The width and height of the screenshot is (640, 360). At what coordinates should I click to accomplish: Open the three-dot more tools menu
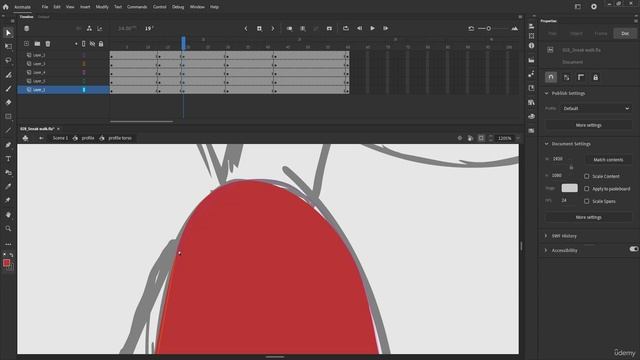coord(8,244)
